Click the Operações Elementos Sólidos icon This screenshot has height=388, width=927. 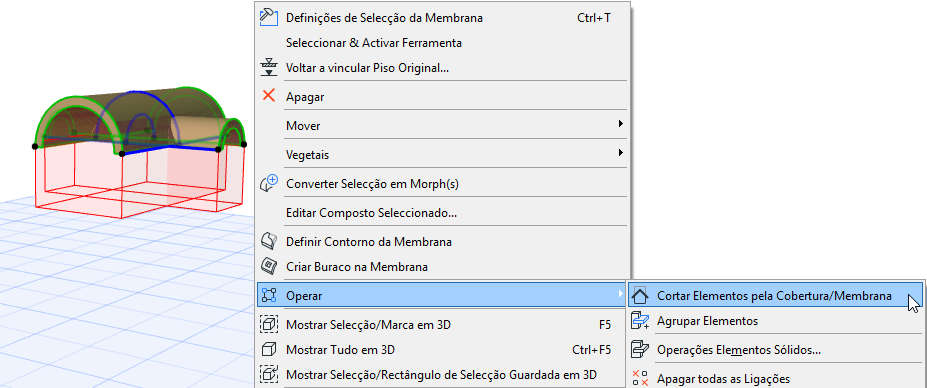coord(640,350)
